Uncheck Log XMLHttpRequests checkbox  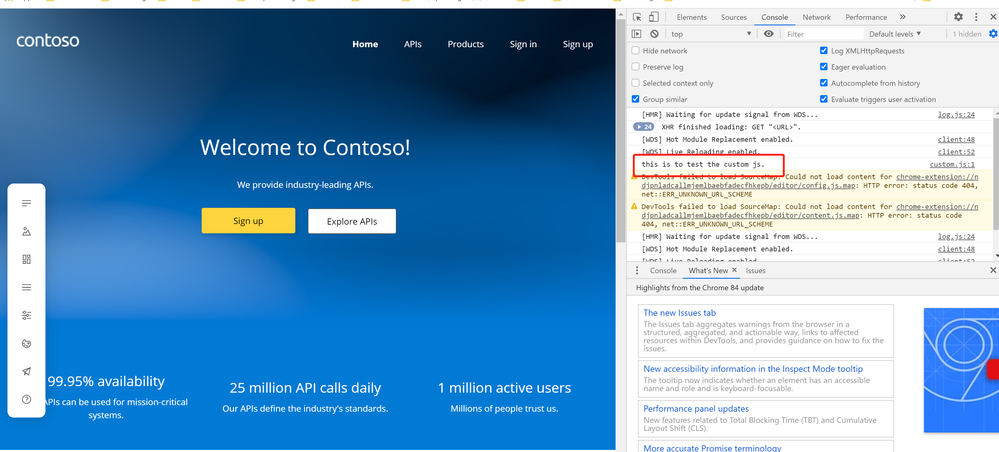click(824, 50)
